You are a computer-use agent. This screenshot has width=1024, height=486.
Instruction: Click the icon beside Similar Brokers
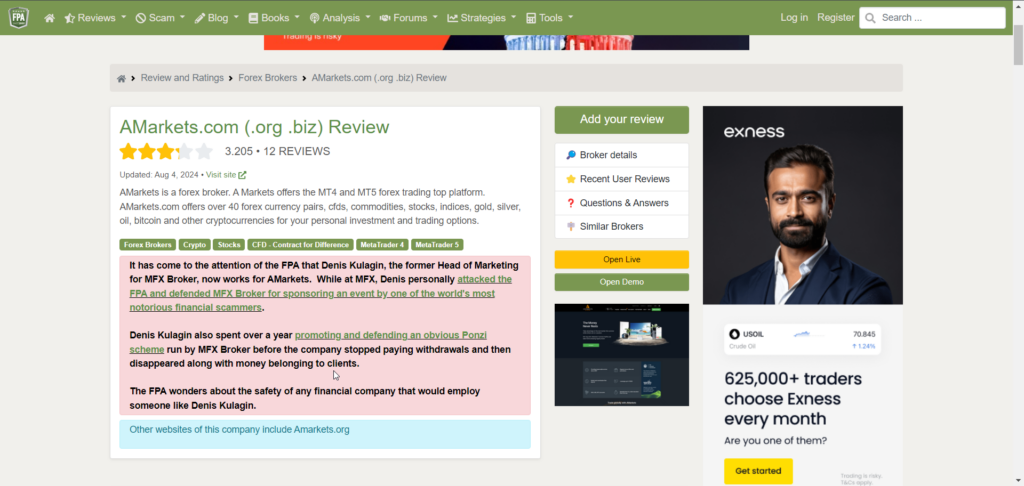(571, 227)
